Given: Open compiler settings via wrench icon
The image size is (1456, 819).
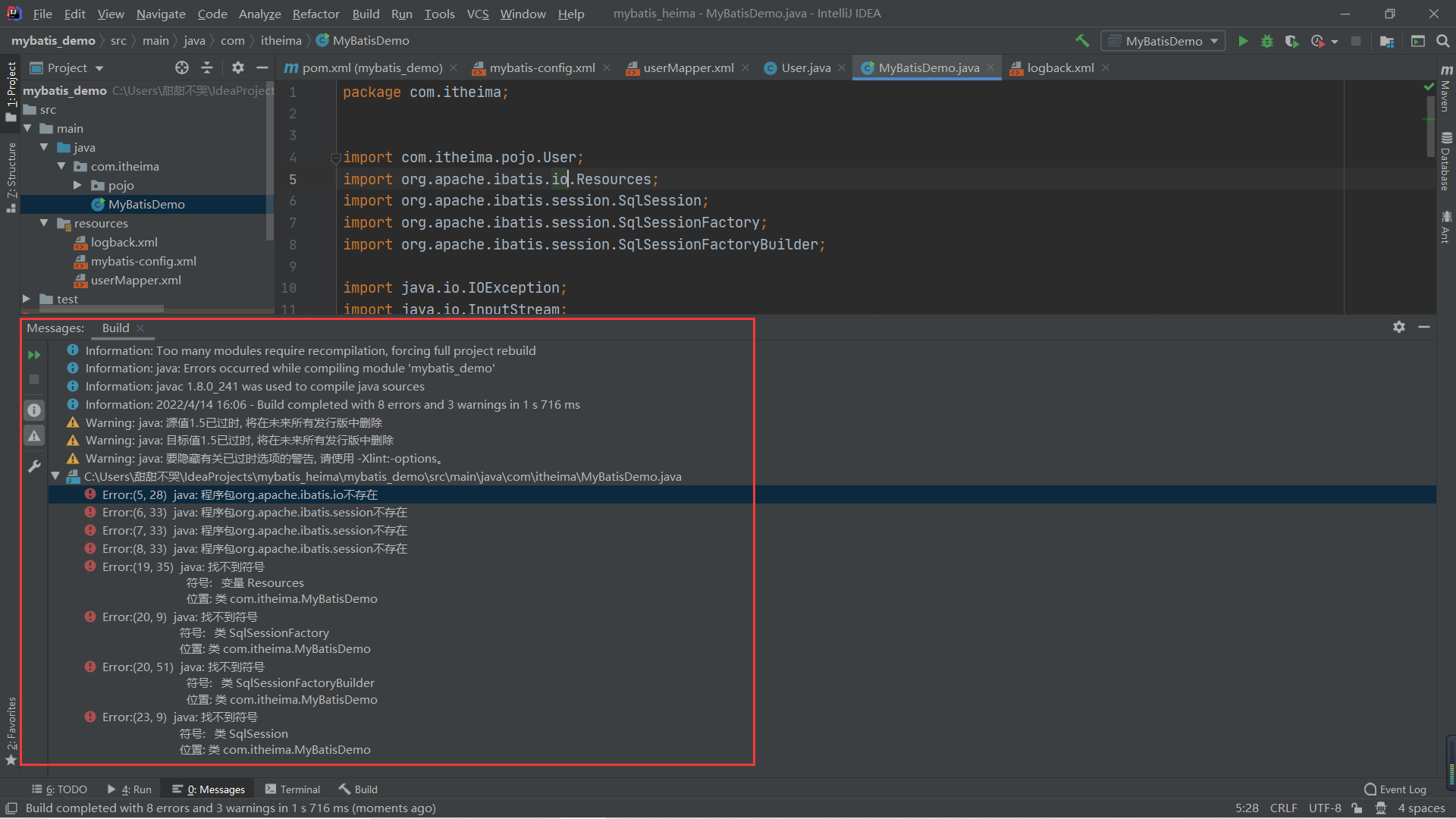Looking at the screenshot, I should coord(33,465).
